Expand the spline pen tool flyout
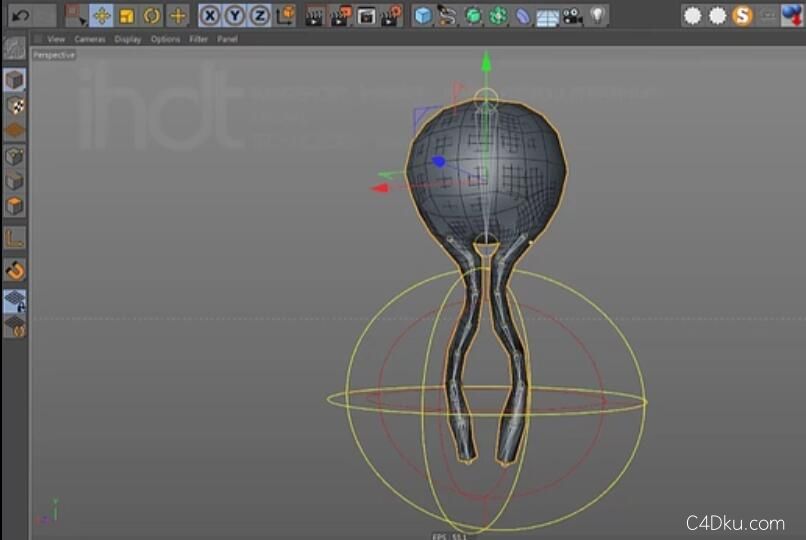Viewport: 806px width, 540px height. (x=447, y=15)
